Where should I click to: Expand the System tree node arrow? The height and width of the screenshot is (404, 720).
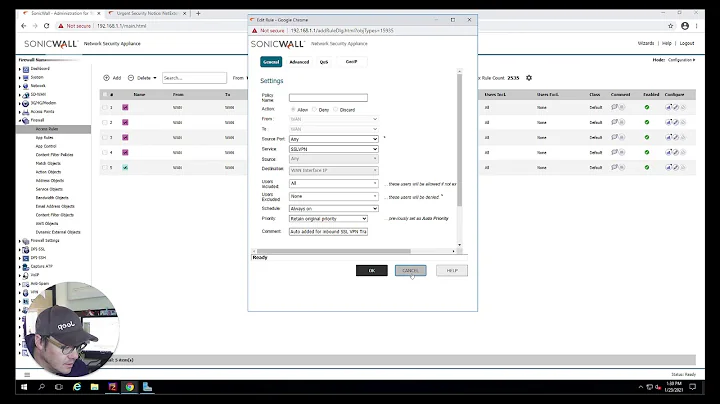[20, 78]
